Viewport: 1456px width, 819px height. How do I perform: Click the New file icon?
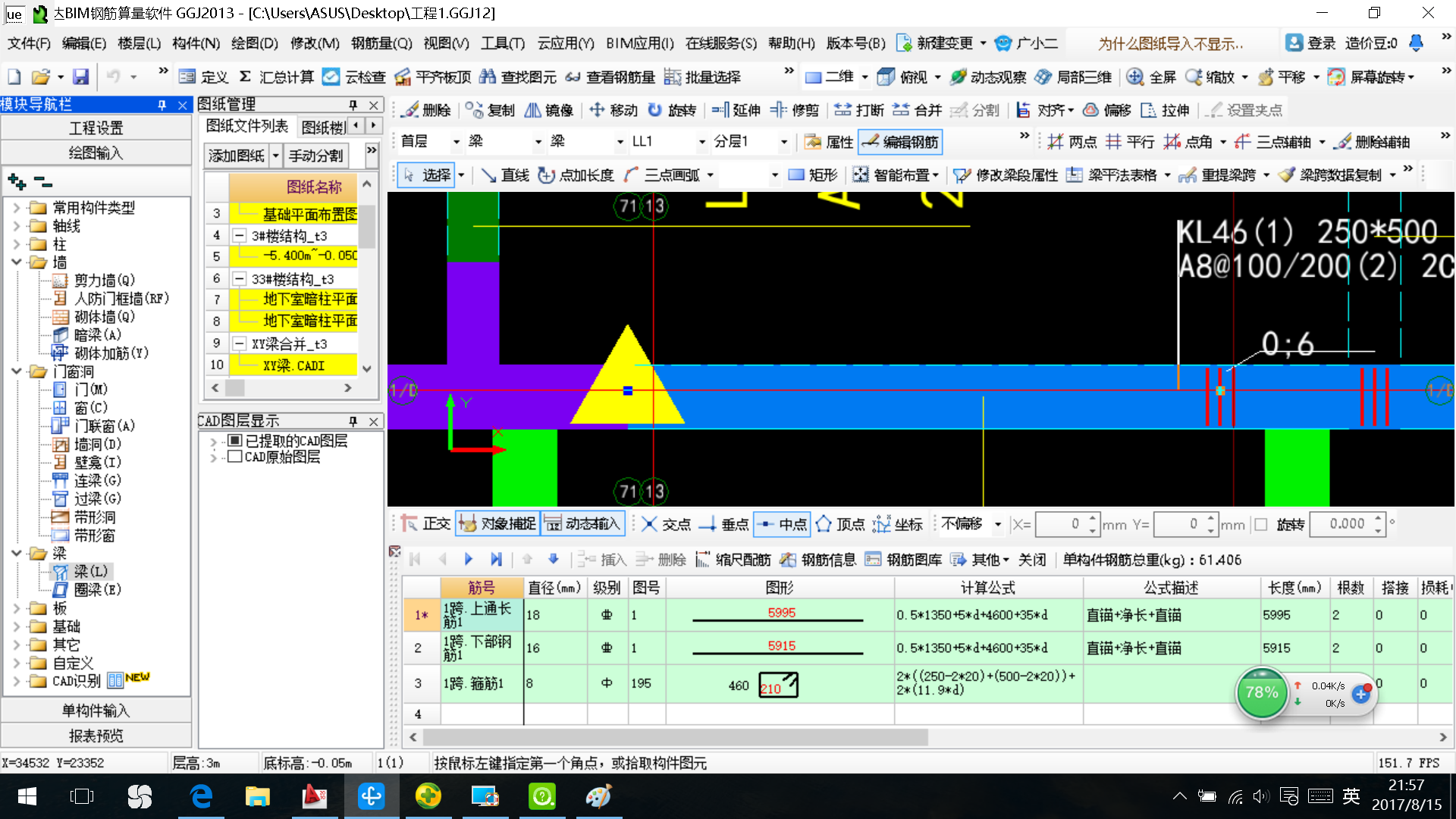click(14, 77)
